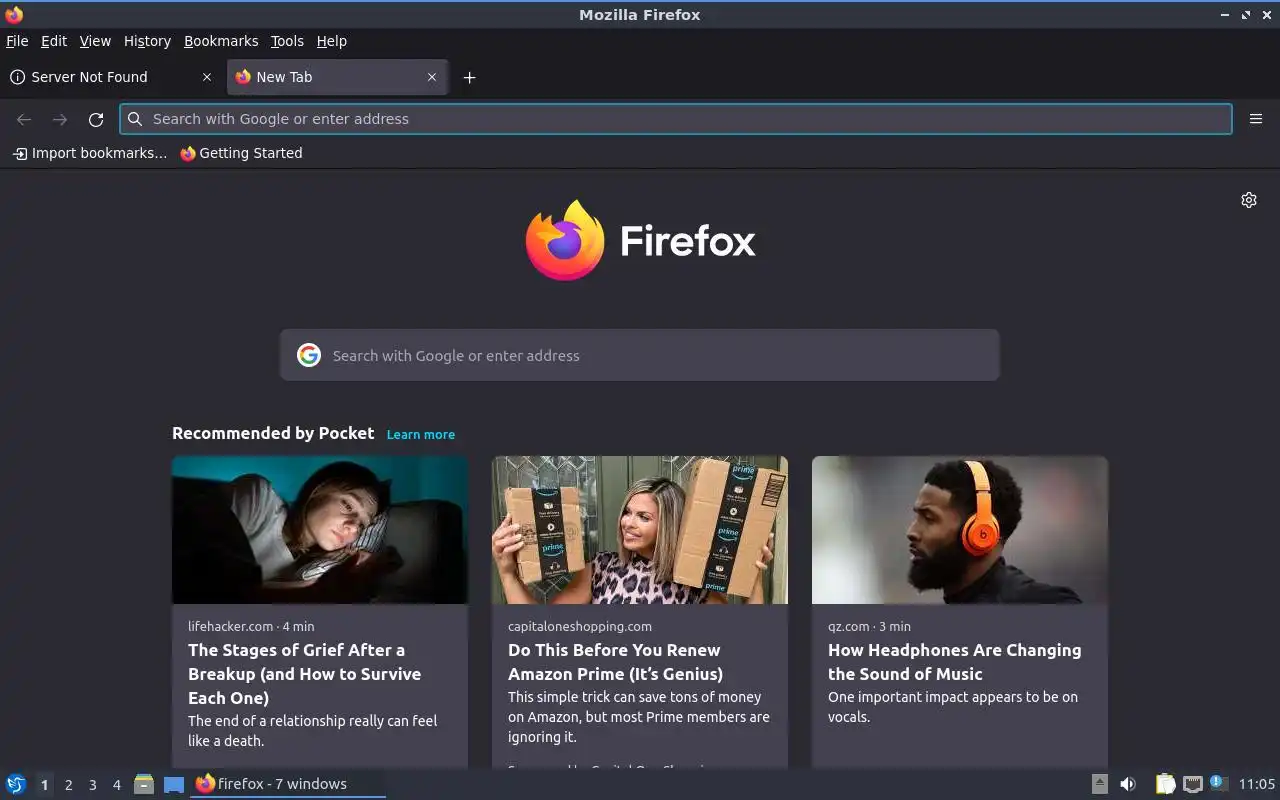This screenshot has height=800, width=1280.
Task: Switch to Server Not Found tab
Action: coord(112,77)
